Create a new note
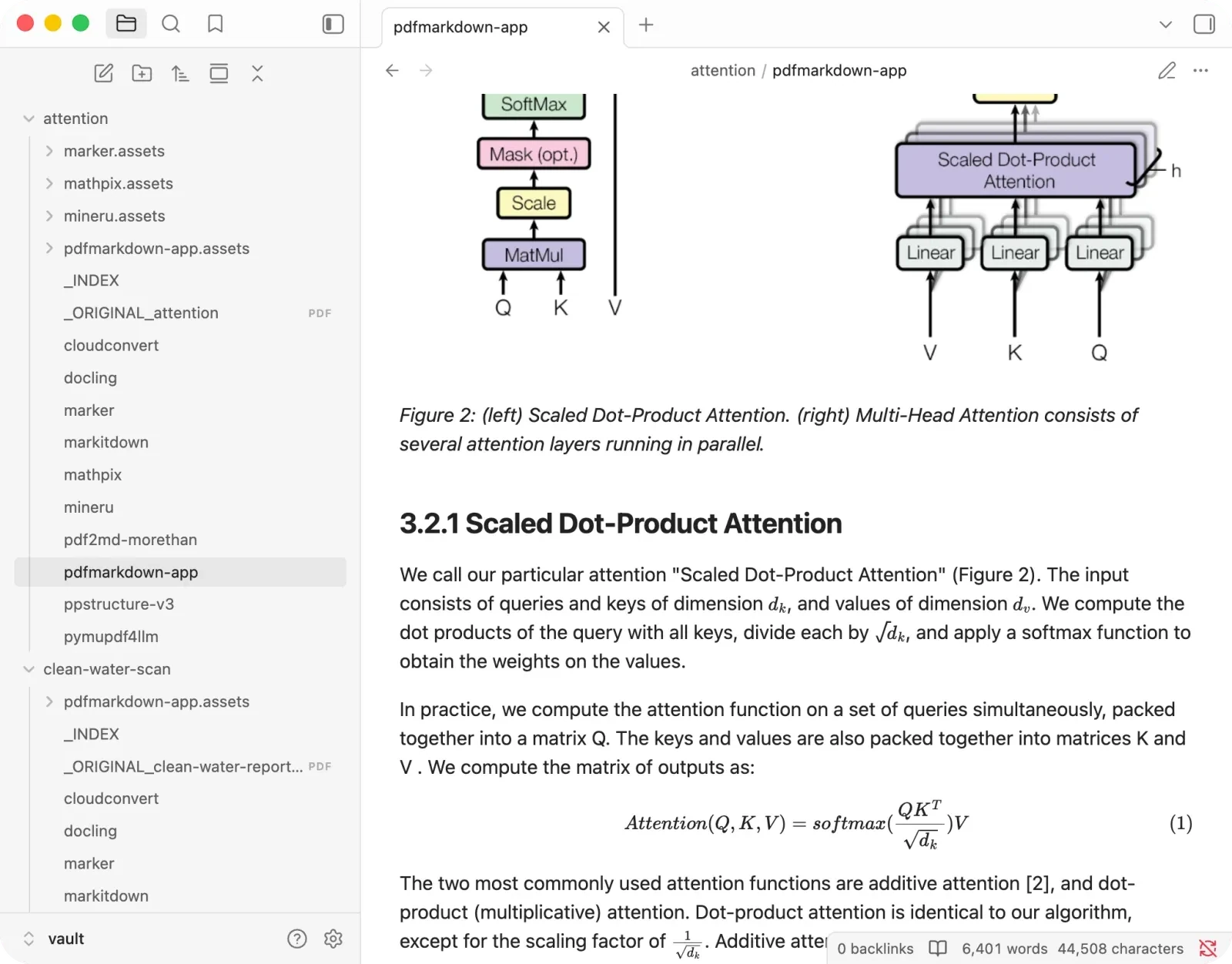This screenshot has height=964, width=1232. coord(103,73)
